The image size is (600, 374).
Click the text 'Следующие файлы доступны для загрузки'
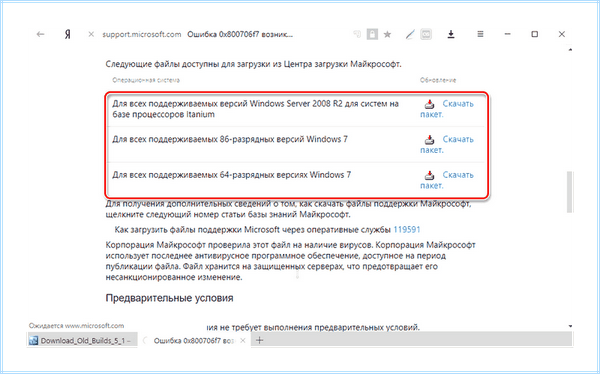[171, 64]
